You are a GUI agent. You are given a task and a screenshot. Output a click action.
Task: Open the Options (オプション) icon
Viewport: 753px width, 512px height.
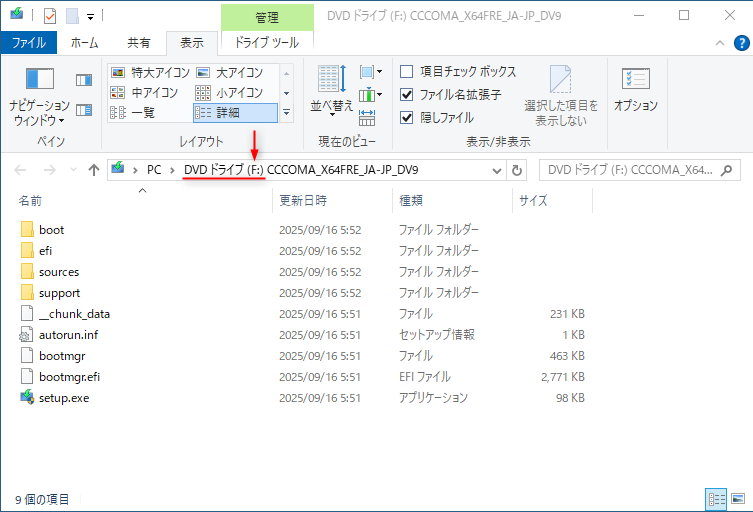tap(636, 80)
